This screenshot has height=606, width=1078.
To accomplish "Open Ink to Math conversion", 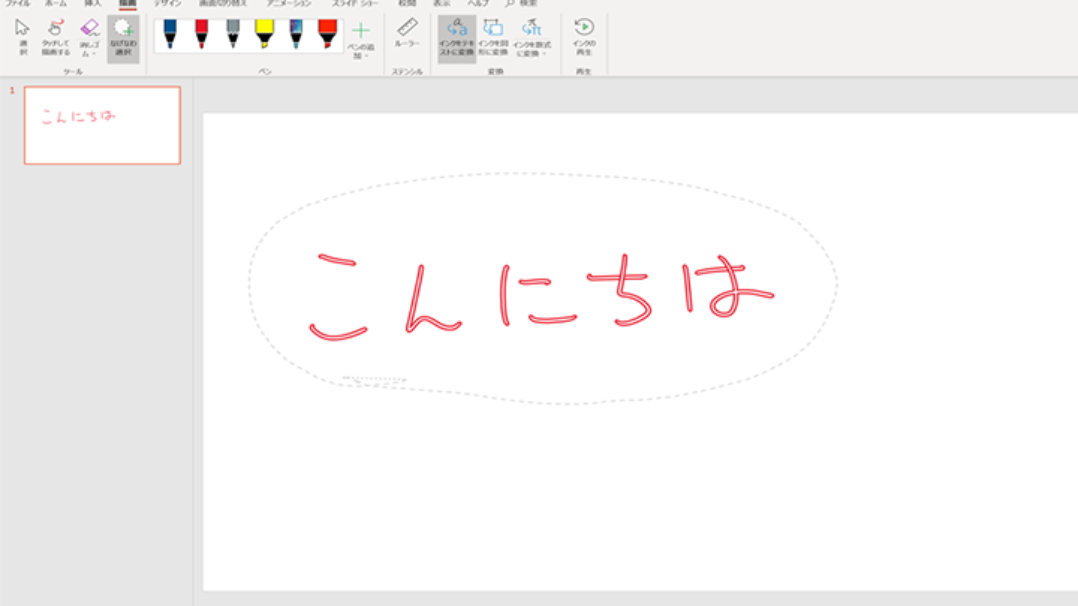I will point(532,39).
